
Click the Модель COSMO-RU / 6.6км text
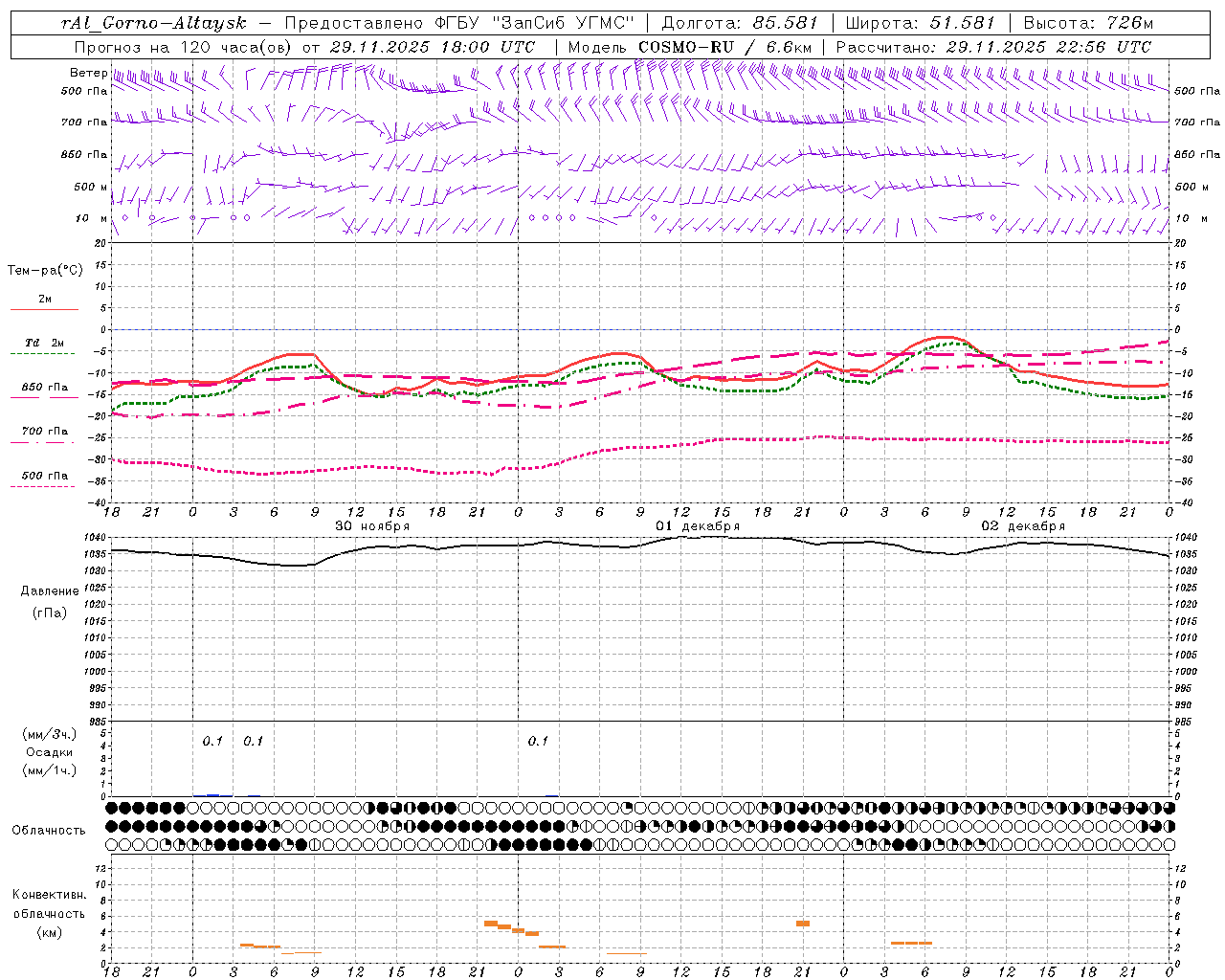click(x=690, y=47)
